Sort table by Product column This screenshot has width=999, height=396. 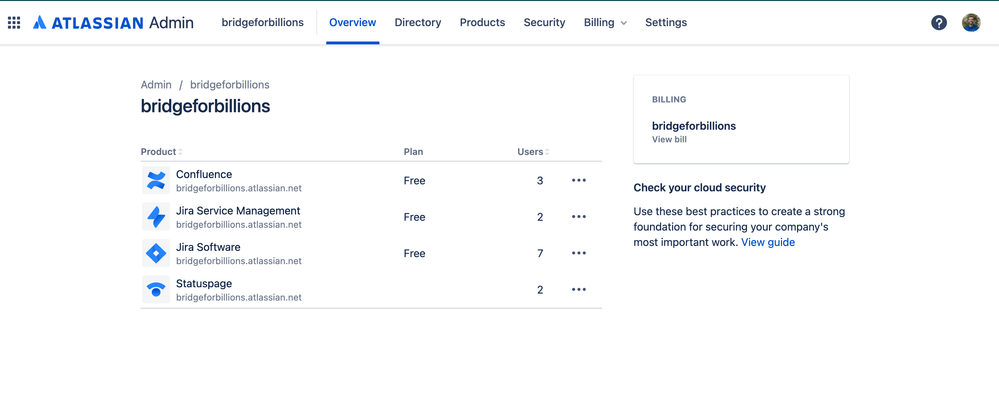point(162,152)
